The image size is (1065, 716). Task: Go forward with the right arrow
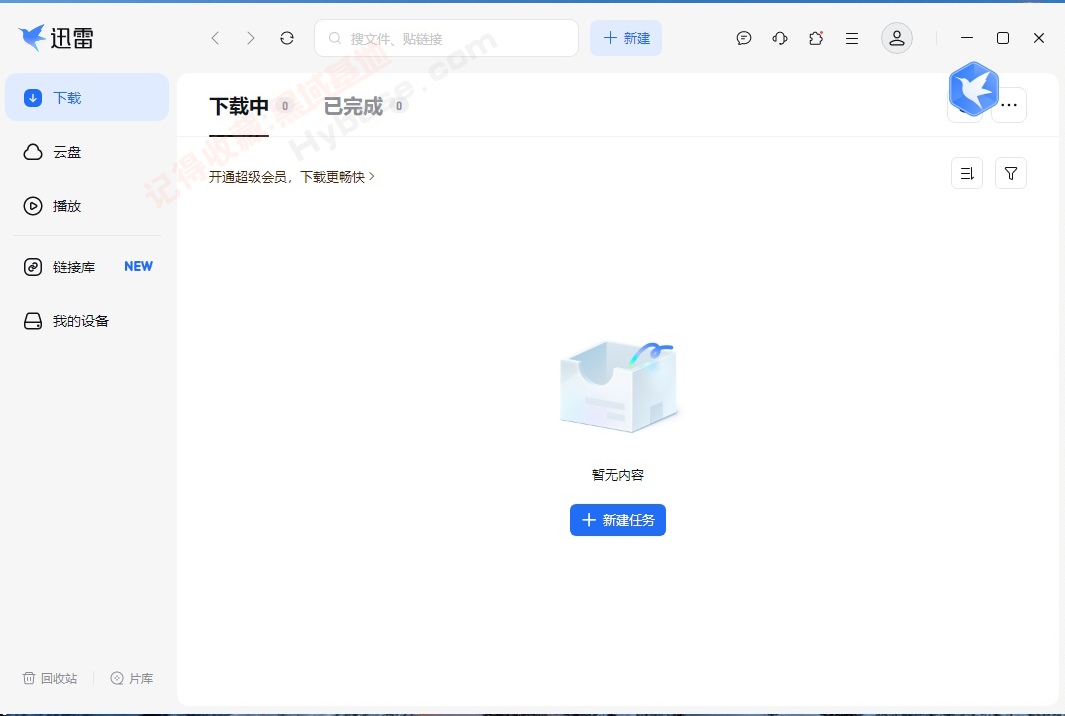click(251, 38)
